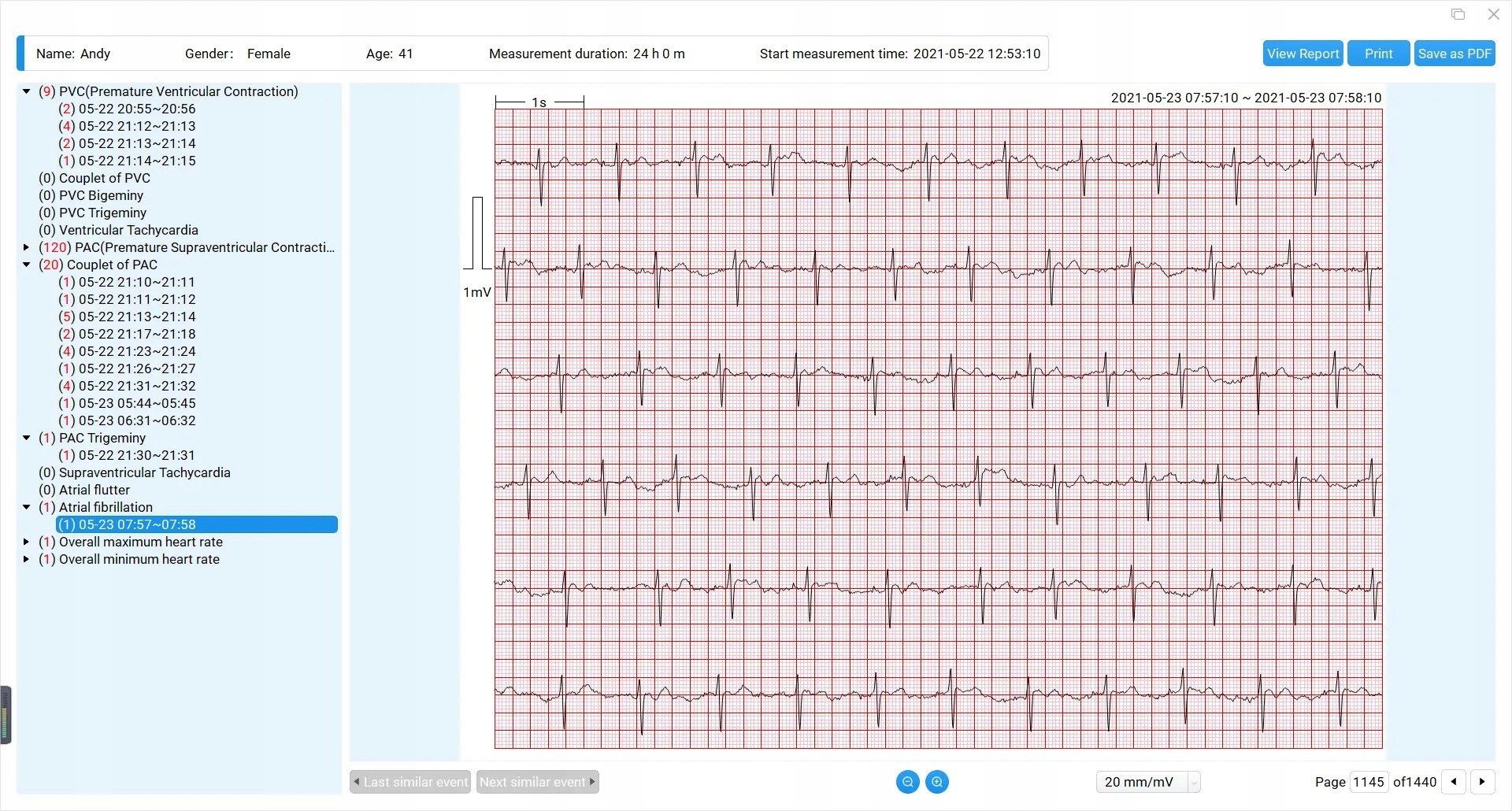The image size is (1512, 811).
Task: Open the View Report button
Action: [1303, 54]
